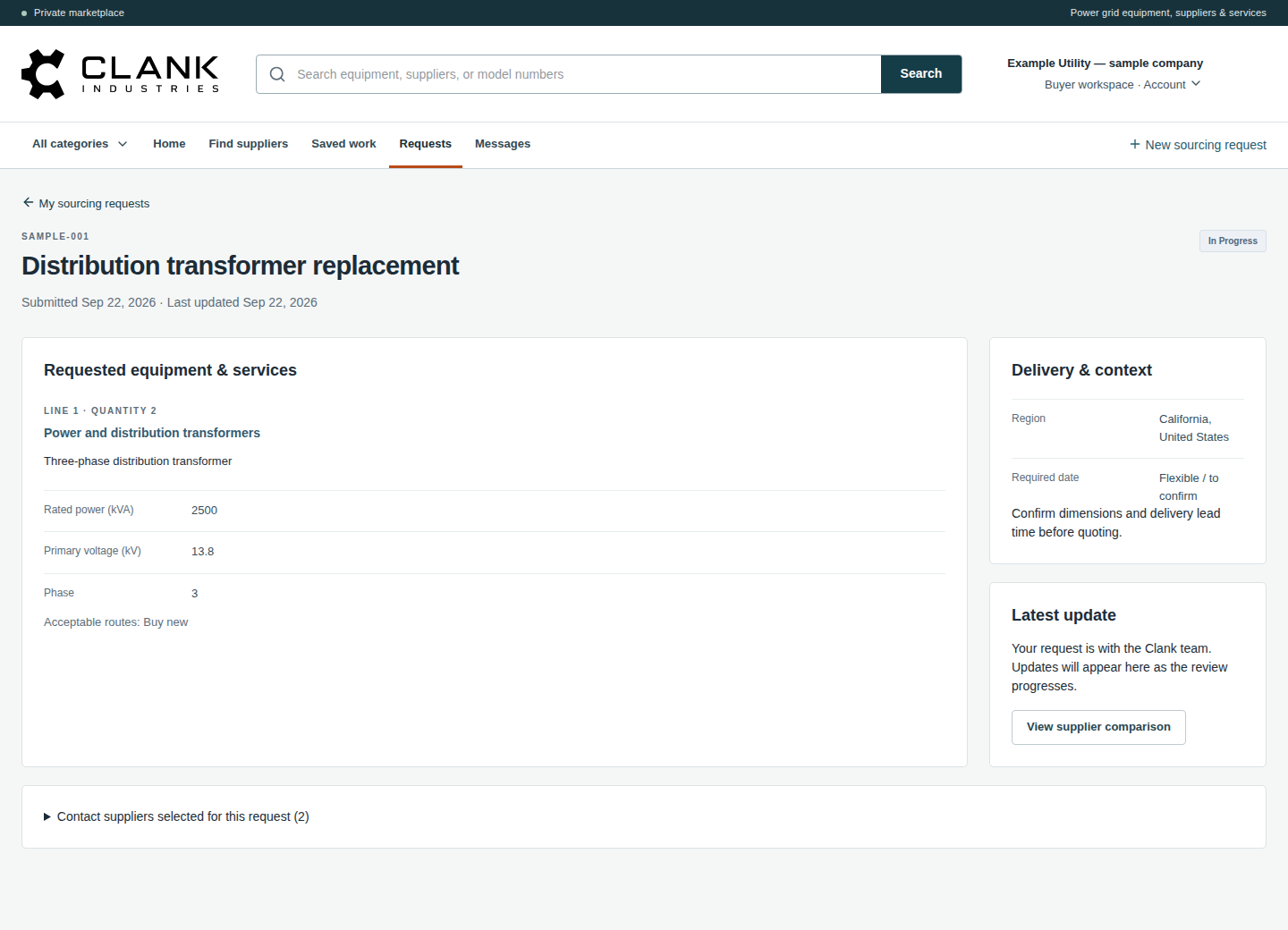Click the primary voltage value 13.8
The height and width of the screenshot is (930, 1288).
[x=202, y=552]
